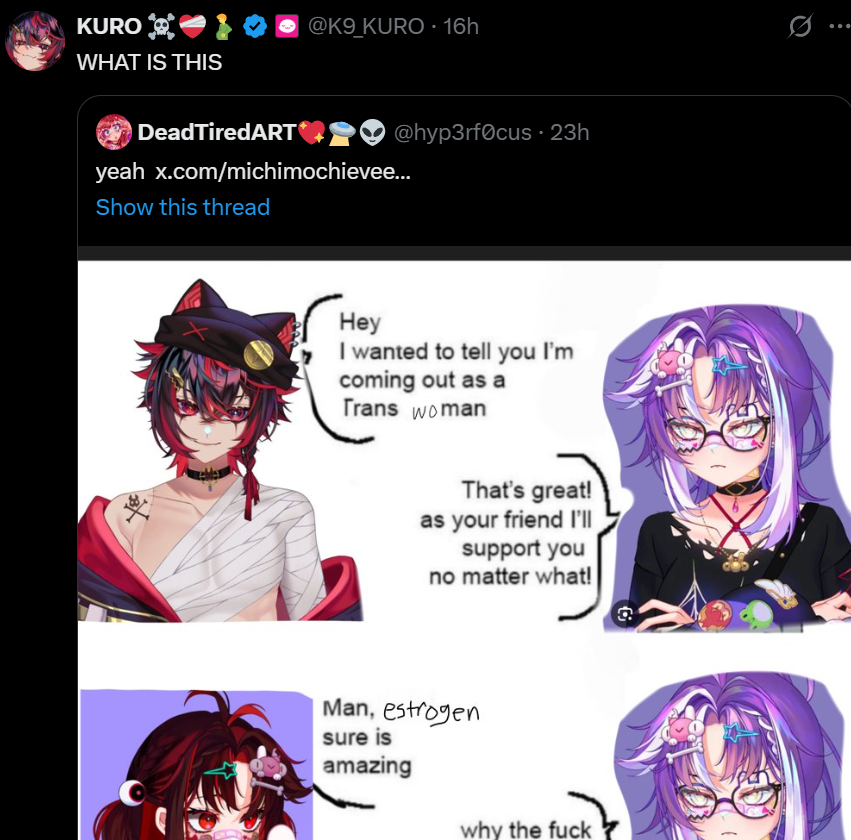
Task: Open the x.com/michimochievee link
Action: coord(283,171)
